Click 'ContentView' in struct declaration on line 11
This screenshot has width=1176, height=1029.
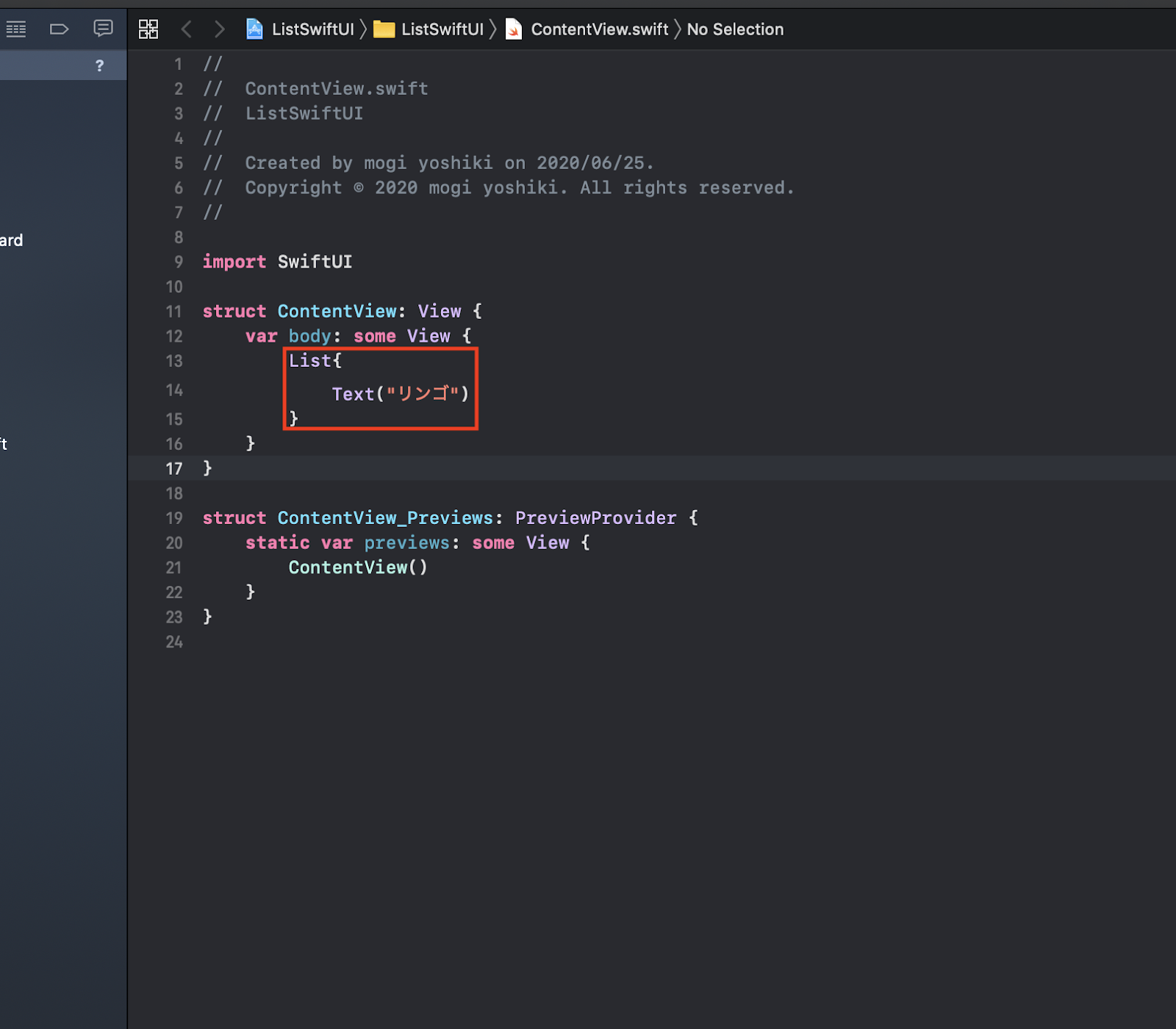coord(337,311)
